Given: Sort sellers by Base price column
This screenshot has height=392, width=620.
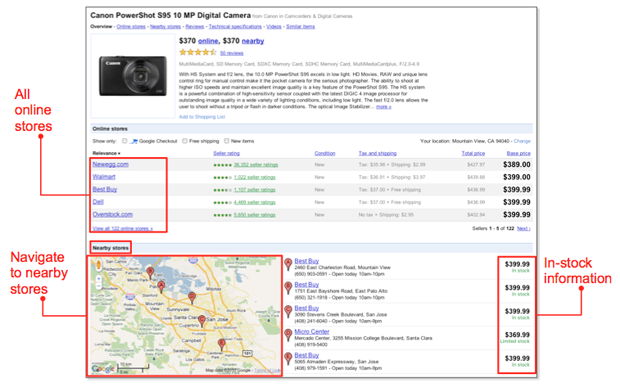Looking at the screenshot, I should click(x=519, y=153).
